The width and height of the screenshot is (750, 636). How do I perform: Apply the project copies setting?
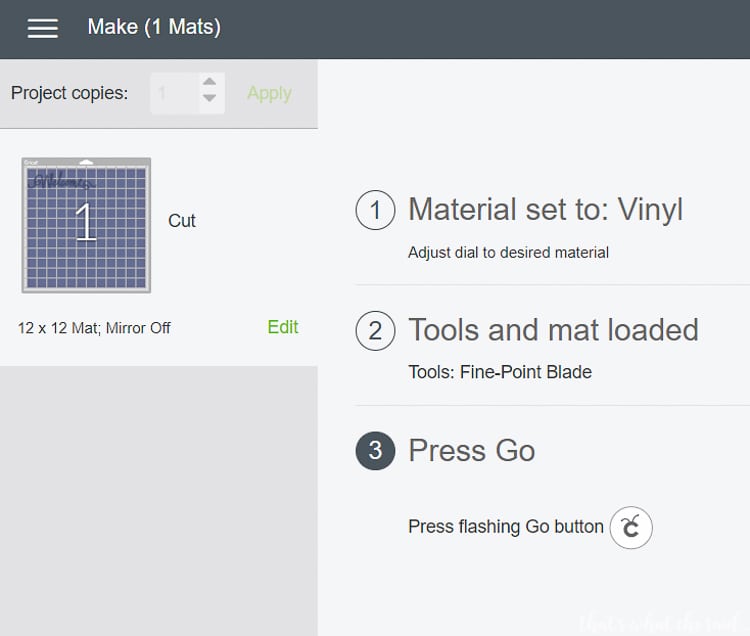(x=269, y=93)
